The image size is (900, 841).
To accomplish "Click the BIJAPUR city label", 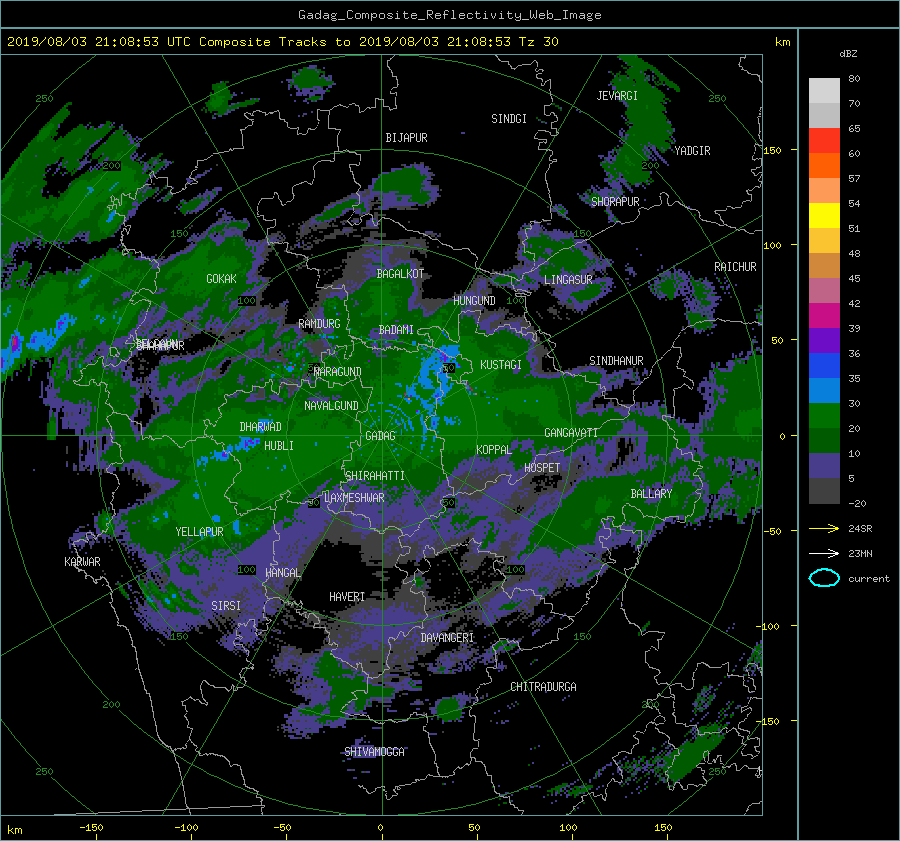I will click(x=406, y=138).
